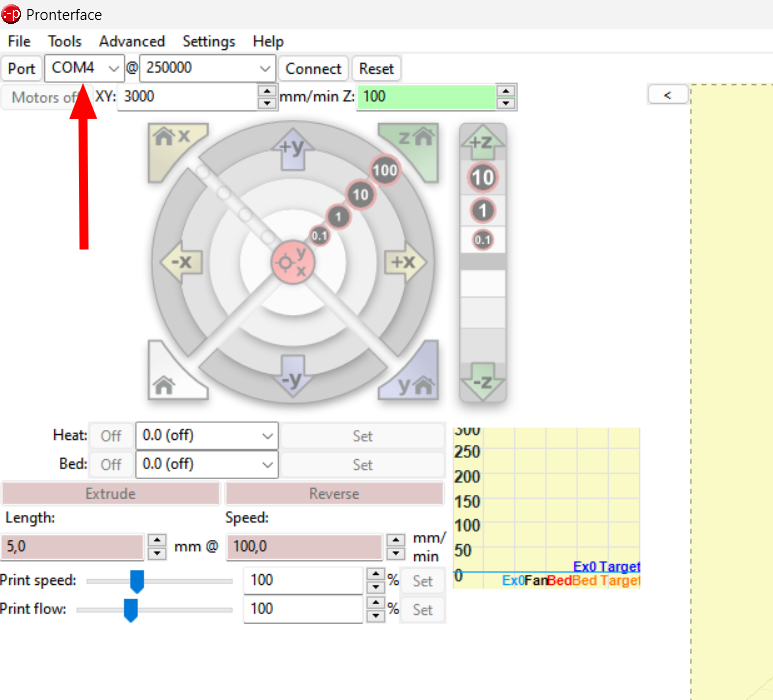Open the Advanced menu
773x700 pixels.
[132, 41]
